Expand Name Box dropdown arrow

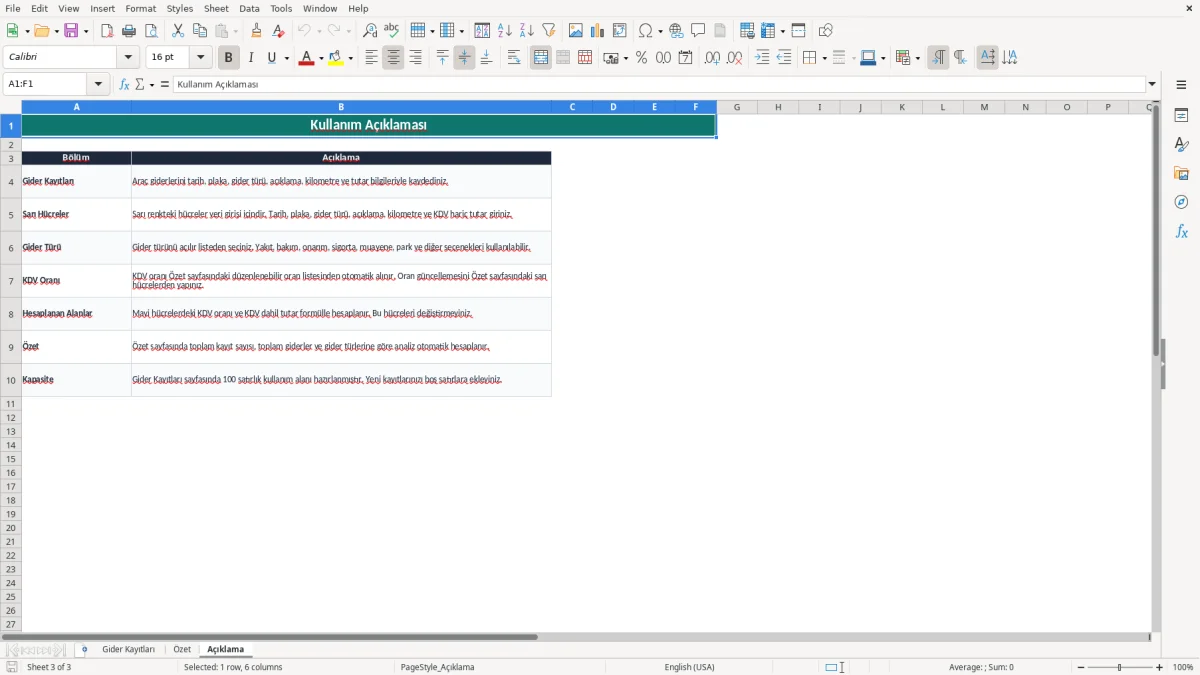click(99, 85)
